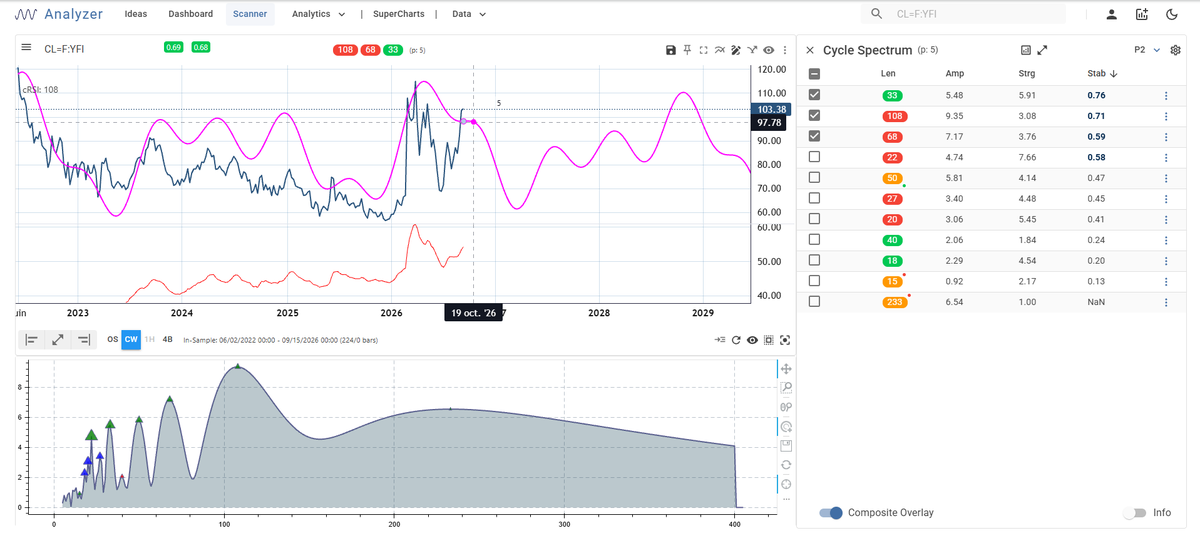The width and height of the screenshot is (1200, 533).
Task: Open row menu for cycle 22
Action: click(x=1166, y=157)
